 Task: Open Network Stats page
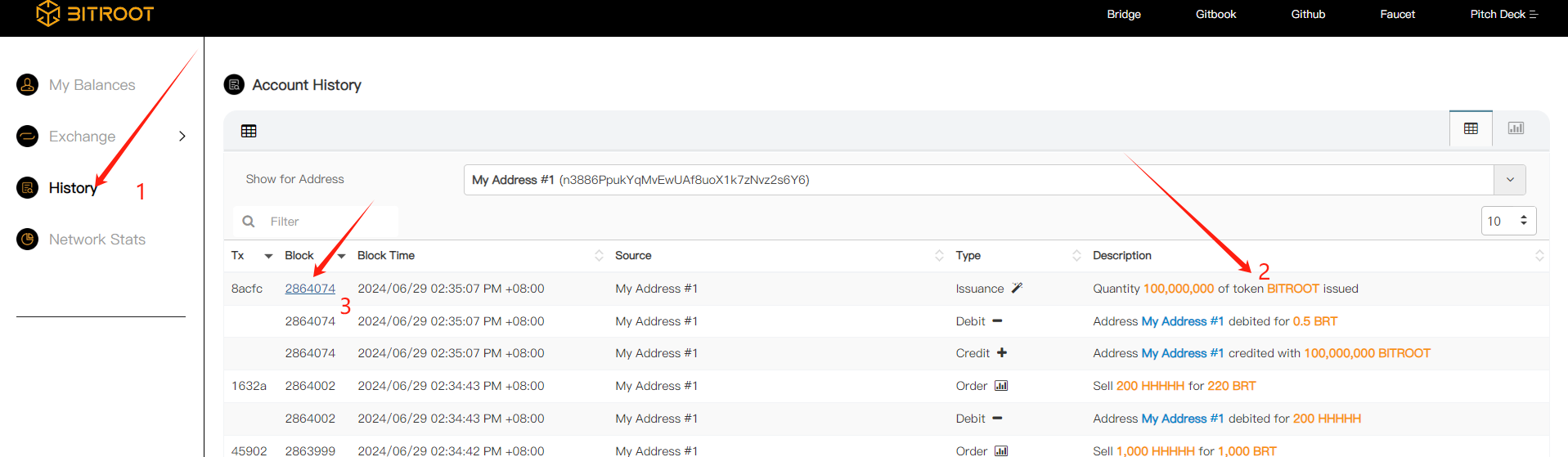point(97,240)
